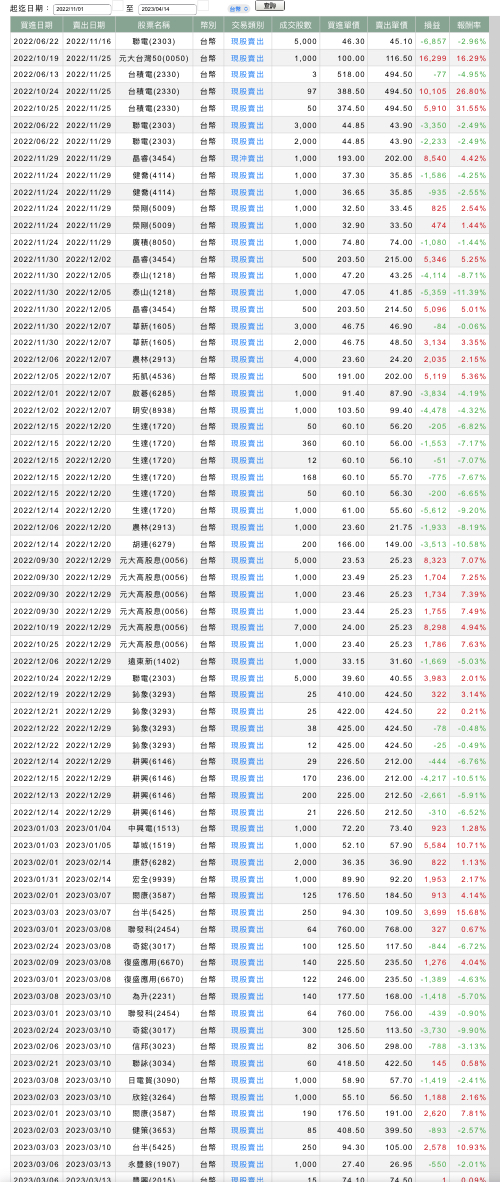This screenshot has height=1182, width=500.
Task: Click the 損益 column header
Action: 434,25
